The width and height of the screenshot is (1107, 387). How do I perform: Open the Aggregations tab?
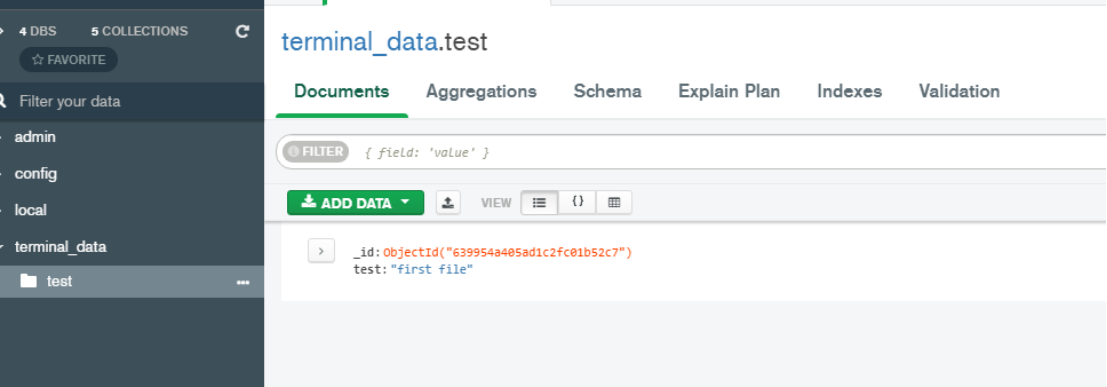(481, 91)
